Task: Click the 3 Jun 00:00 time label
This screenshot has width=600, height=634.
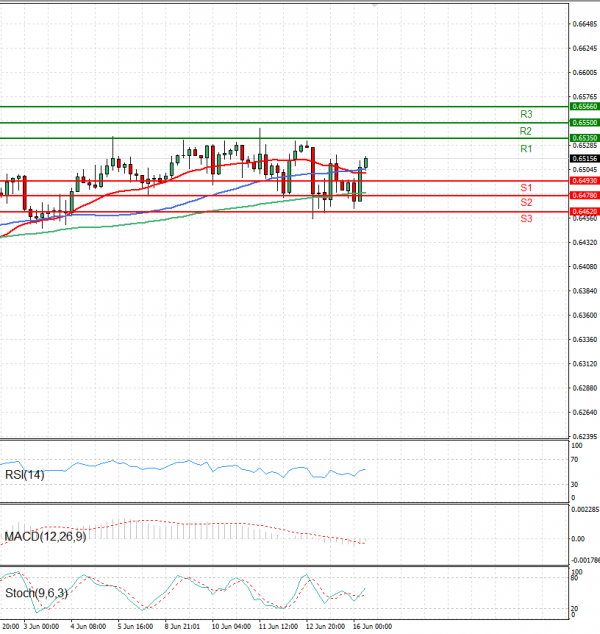Action: pos(41,627)
